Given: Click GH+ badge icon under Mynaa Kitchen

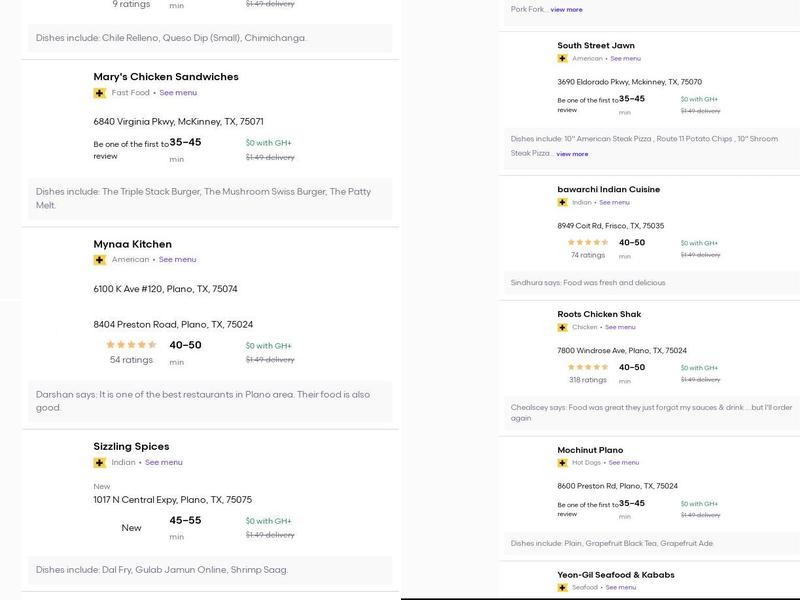Looking at the screenshot, I should click(x=100, y=260).
